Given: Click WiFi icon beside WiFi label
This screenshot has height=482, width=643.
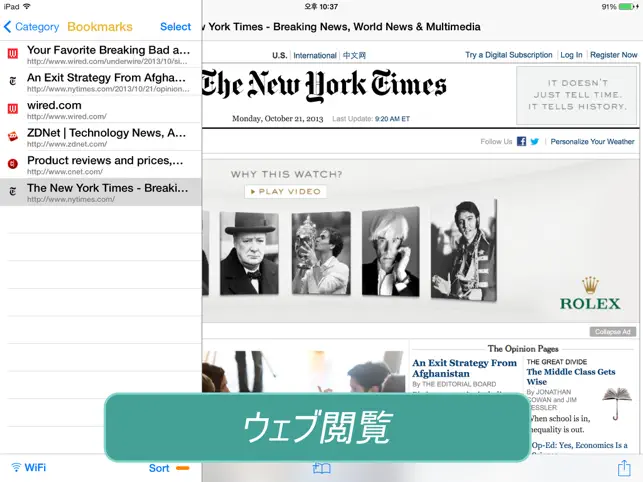Looking at the screenshot, I should coord(16,467).
